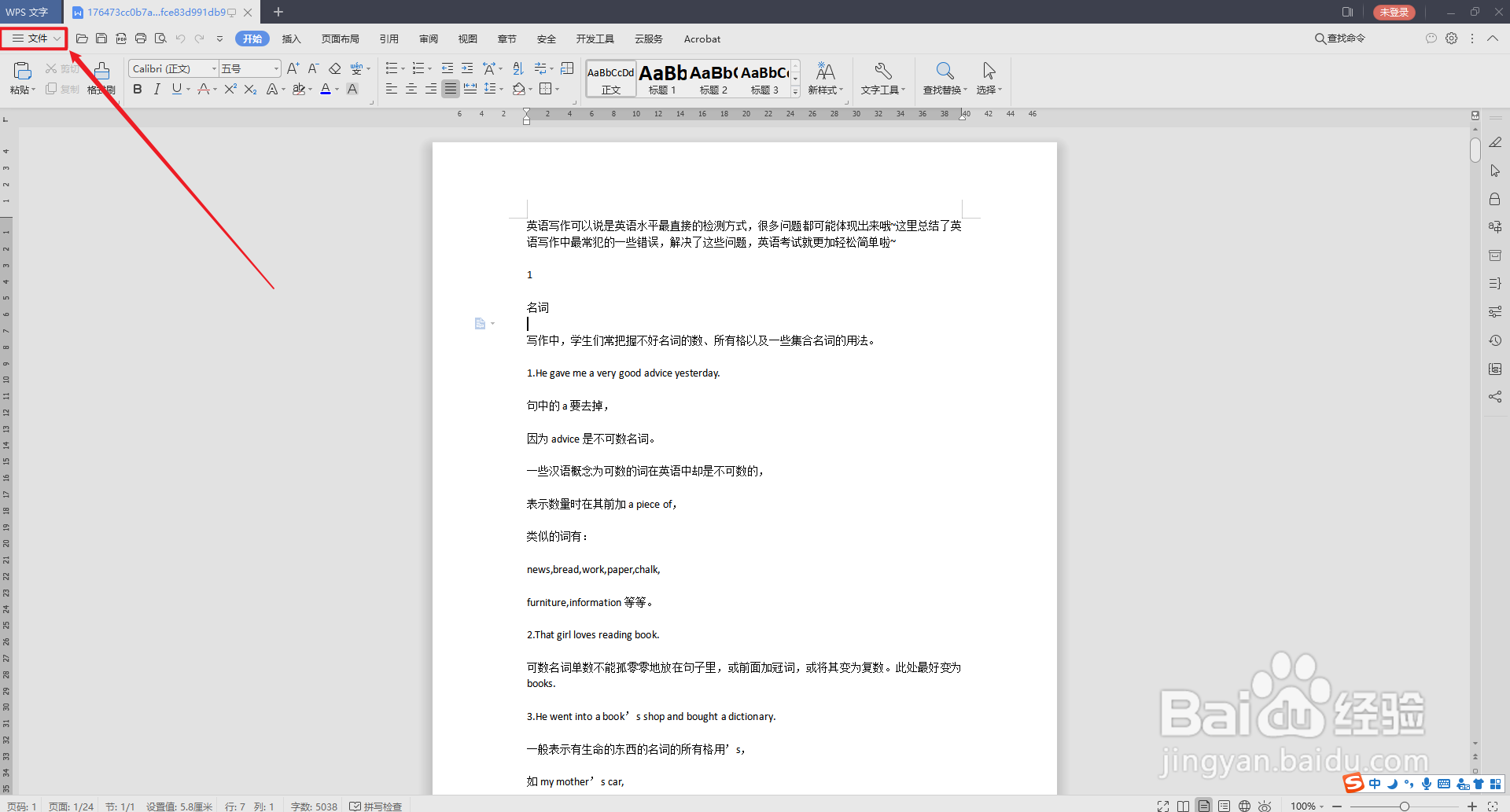Image resolution: width=1510 pixels, height=812 pixels.
Task: Open New Style (新样式) tool
Action: [x=825, y=79]
